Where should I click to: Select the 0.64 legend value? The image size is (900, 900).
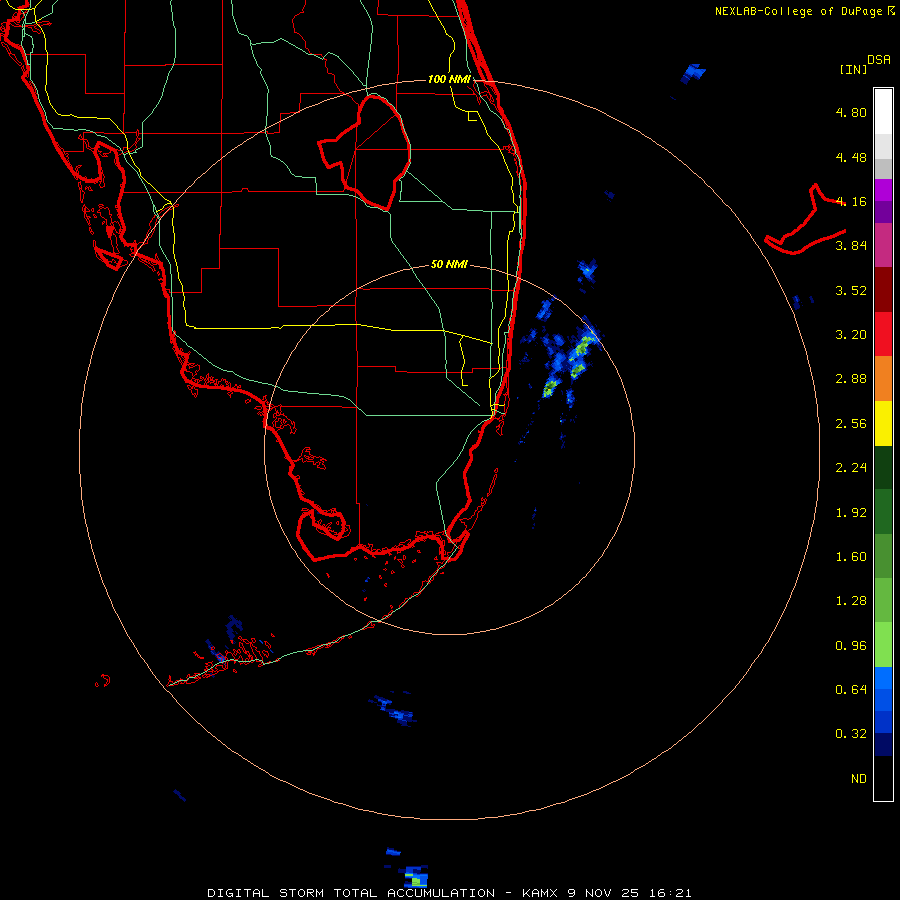(x=851, y=689)
